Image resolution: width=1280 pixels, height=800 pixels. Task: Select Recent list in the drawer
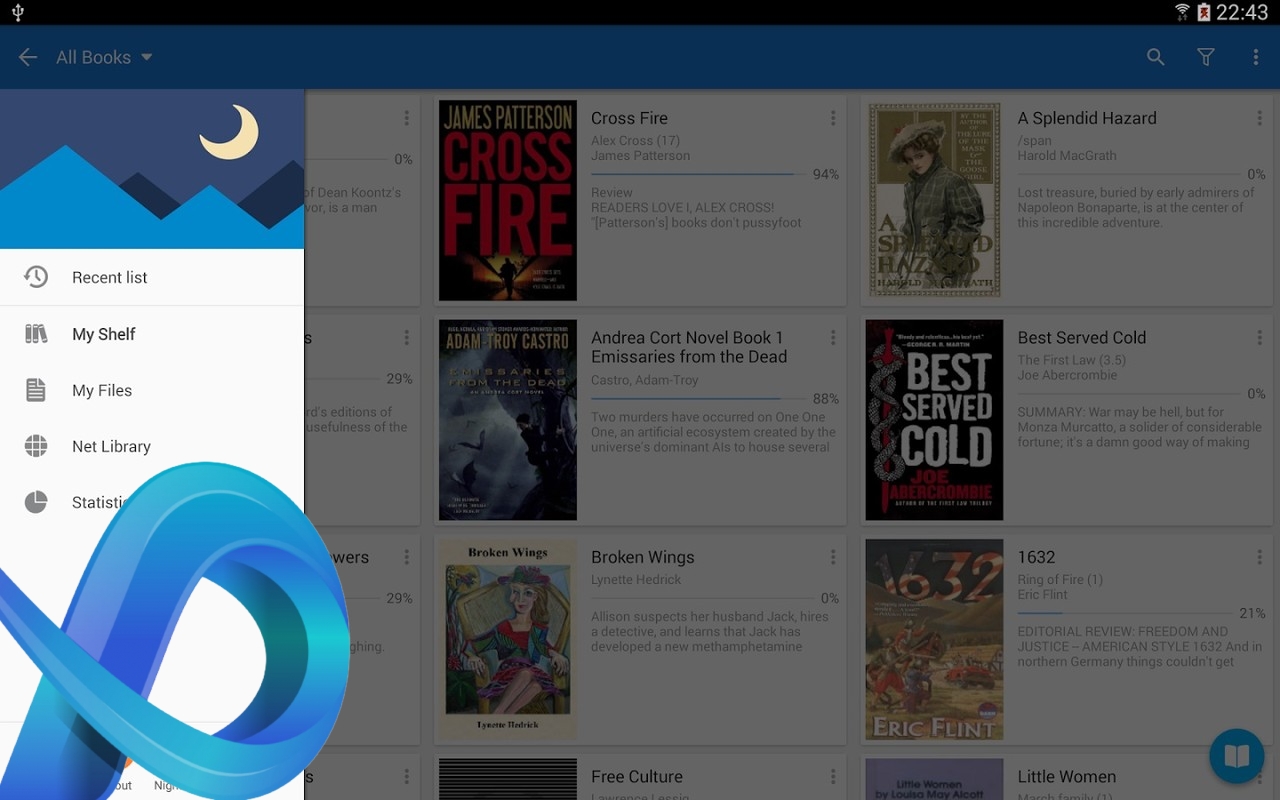coord(152,277)
